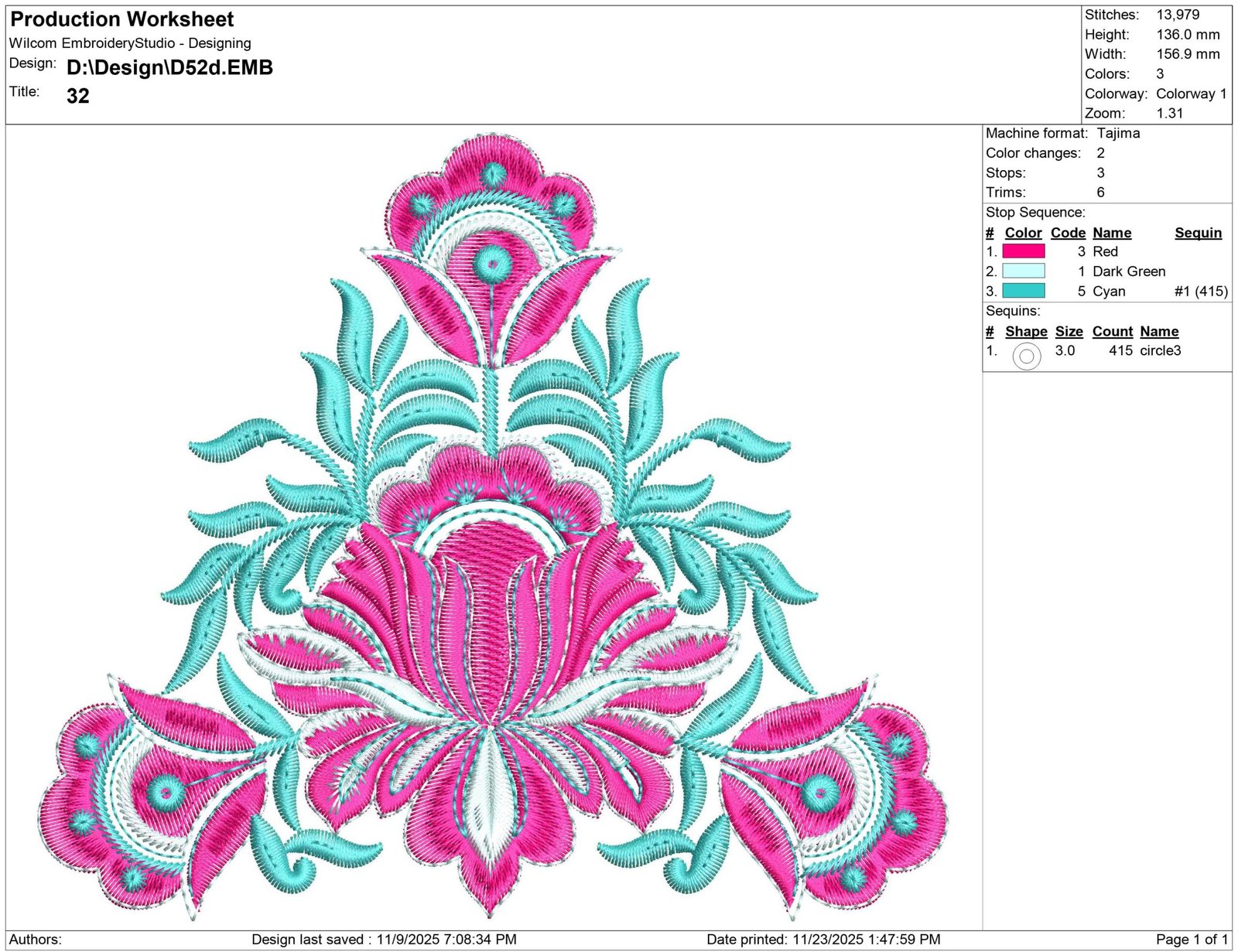This screenshot has height=952, width=1238.
Task: Click the 'Shape' column header
Action: point(1026,331)
